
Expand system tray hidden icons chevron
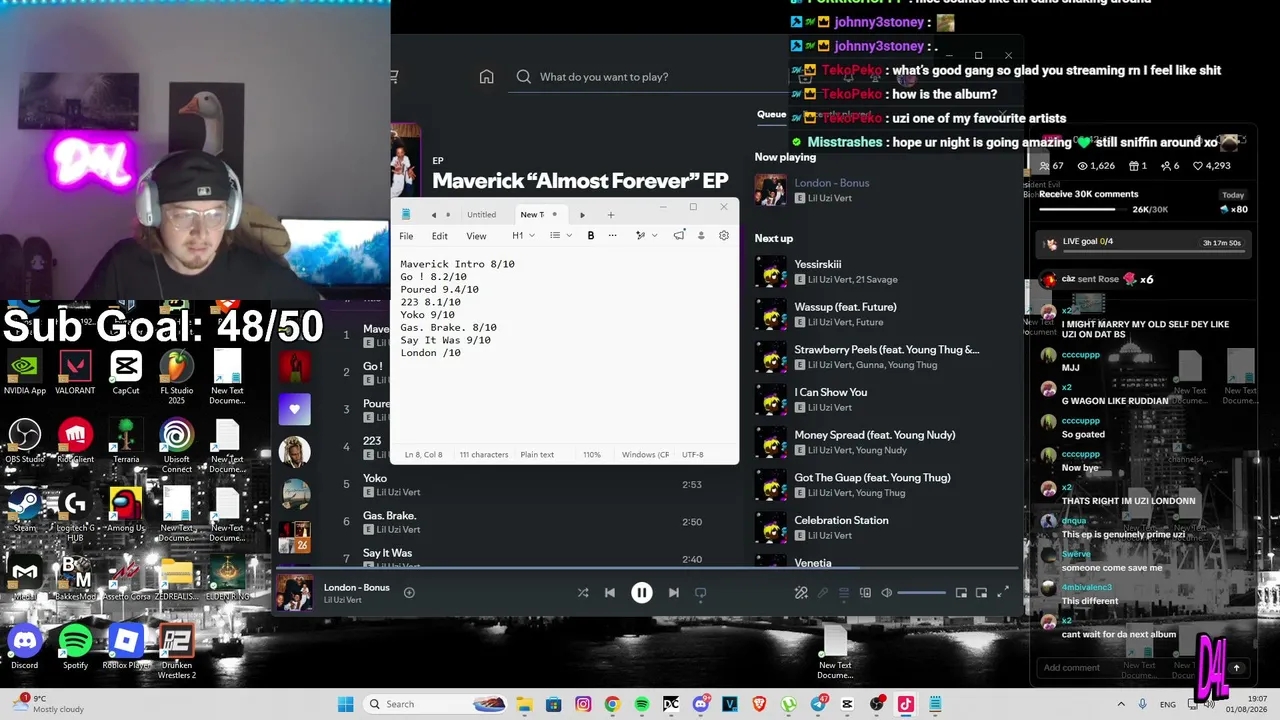click(x=1122, y=704)
